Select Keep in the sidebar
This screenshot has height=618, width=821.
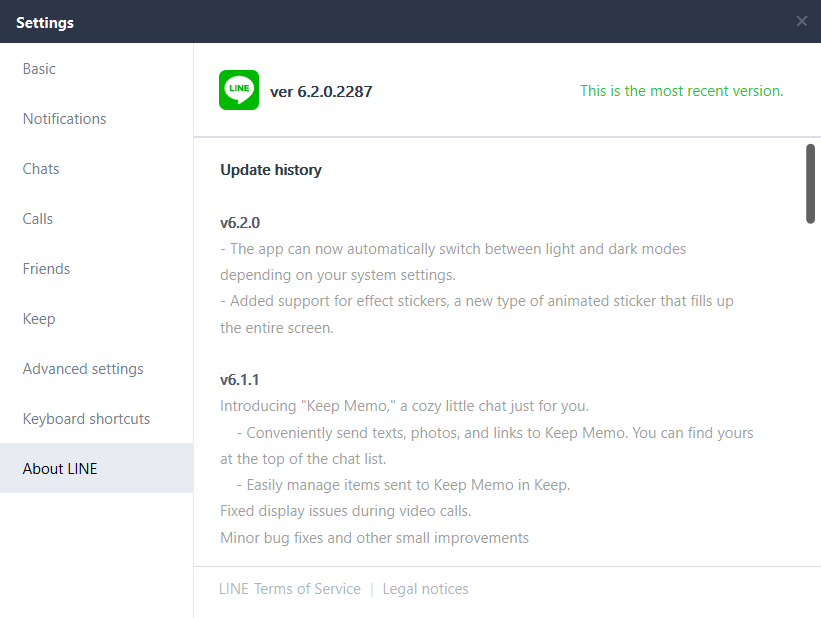[97, 318]
